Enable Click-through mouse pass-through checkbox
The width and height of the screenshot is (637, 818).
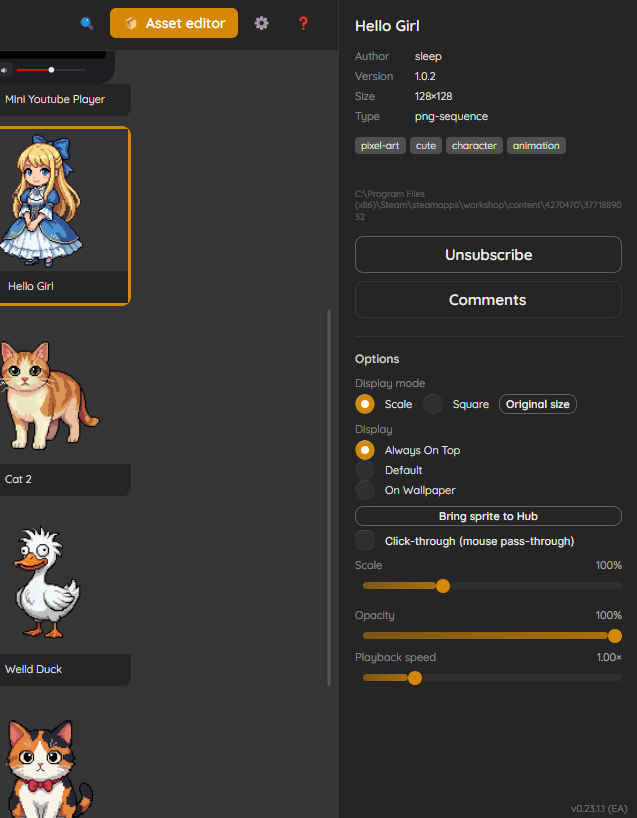click(x=365, y=540)
